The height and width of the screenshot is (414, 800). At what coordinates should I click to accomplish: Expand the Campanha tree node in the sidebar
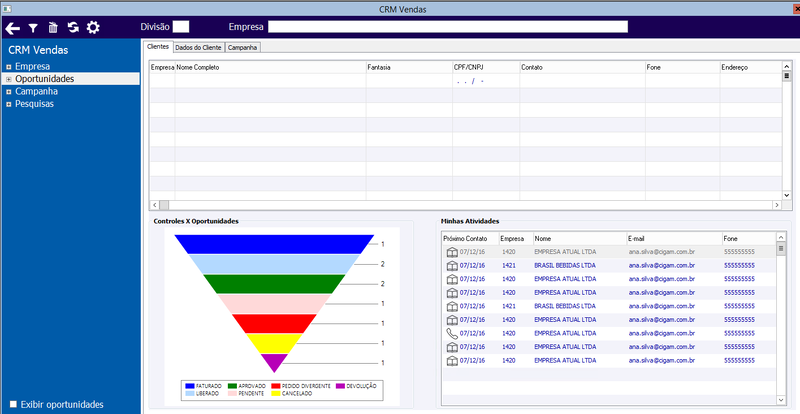click(9, 92)
